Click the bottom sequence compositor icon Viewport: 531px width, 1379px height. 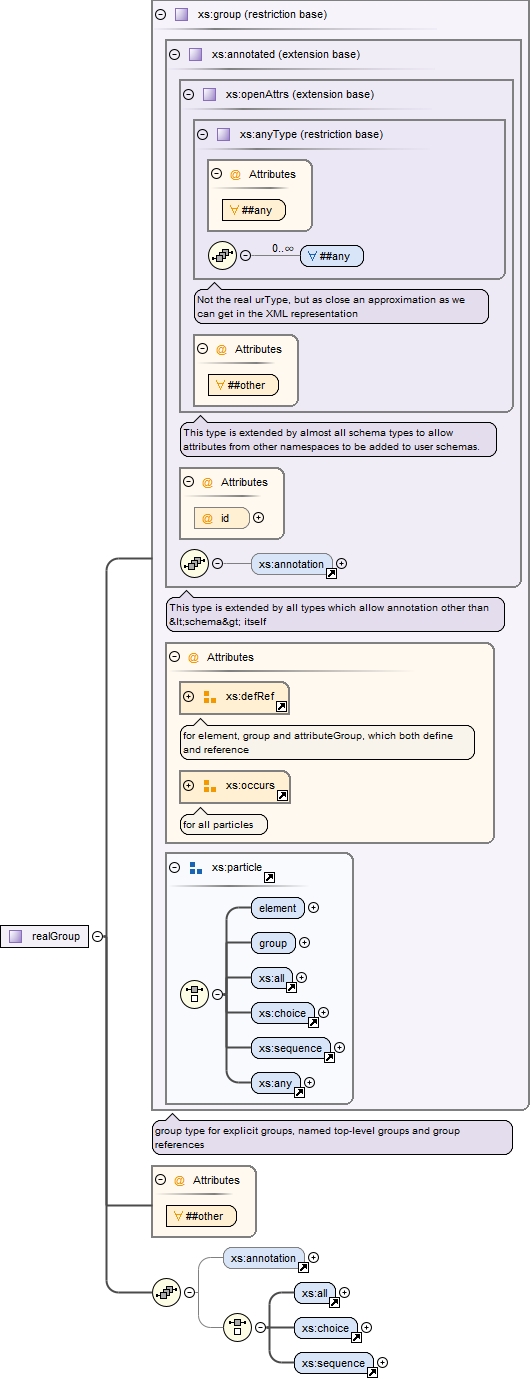166,1292
